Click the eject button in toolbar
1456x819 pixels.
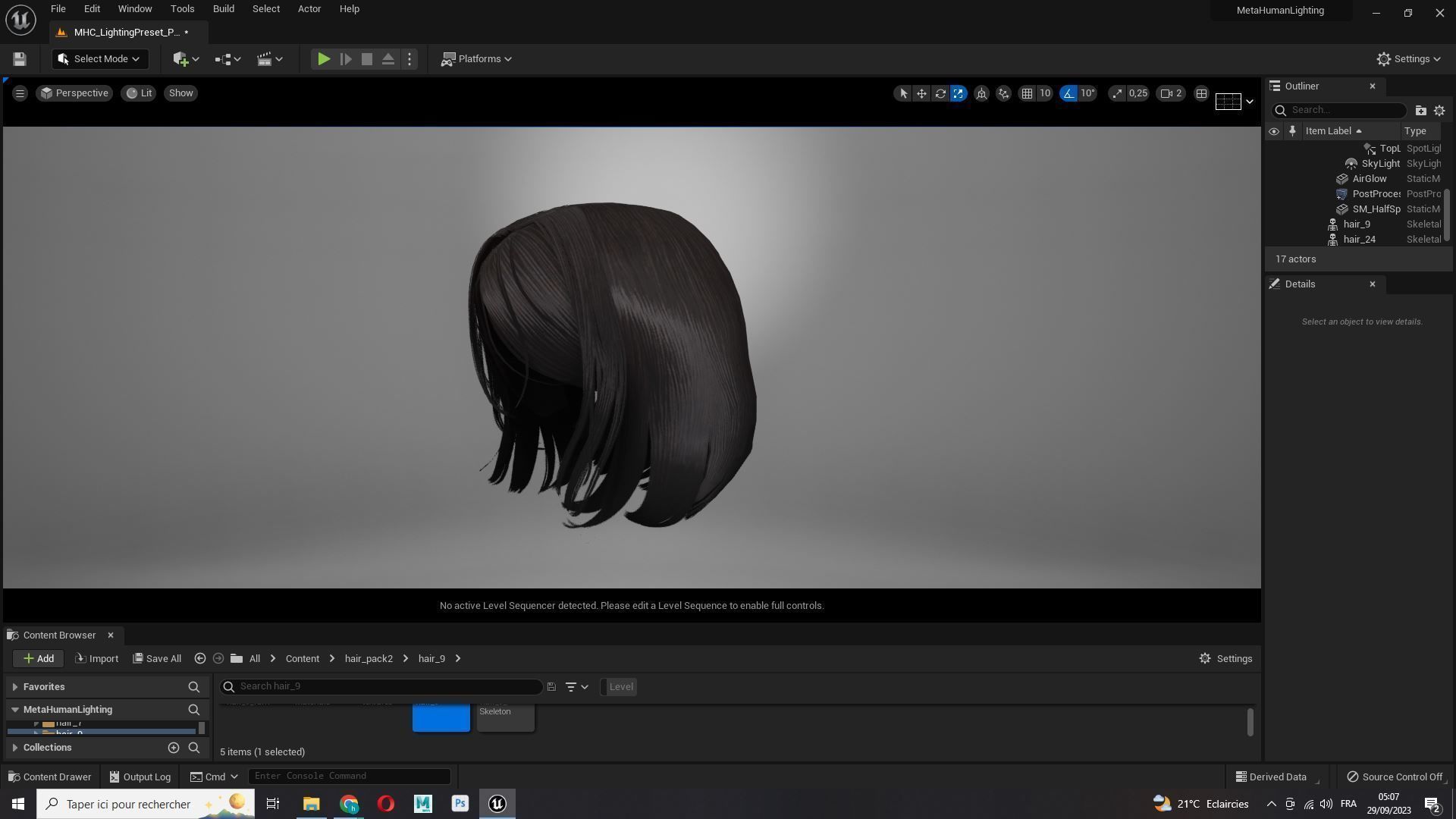[x=388, y=59]
